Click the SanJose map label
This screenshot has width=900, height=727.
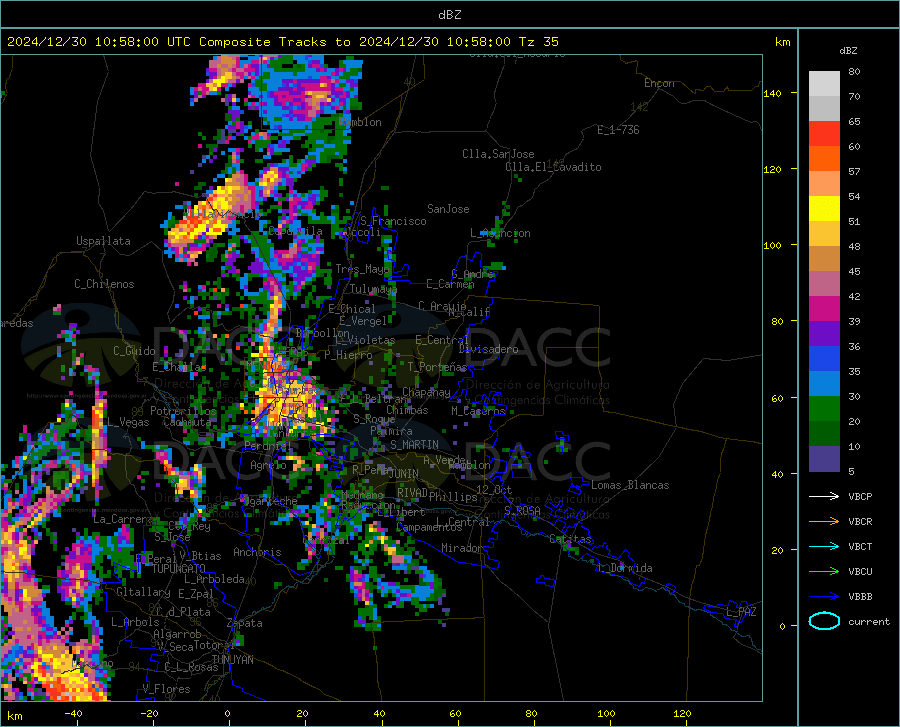click(x=448, y=209)
